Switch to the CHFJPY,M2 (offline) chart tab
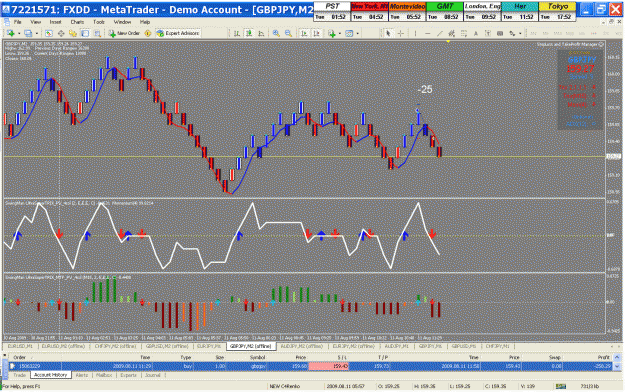 coord(116,346)
